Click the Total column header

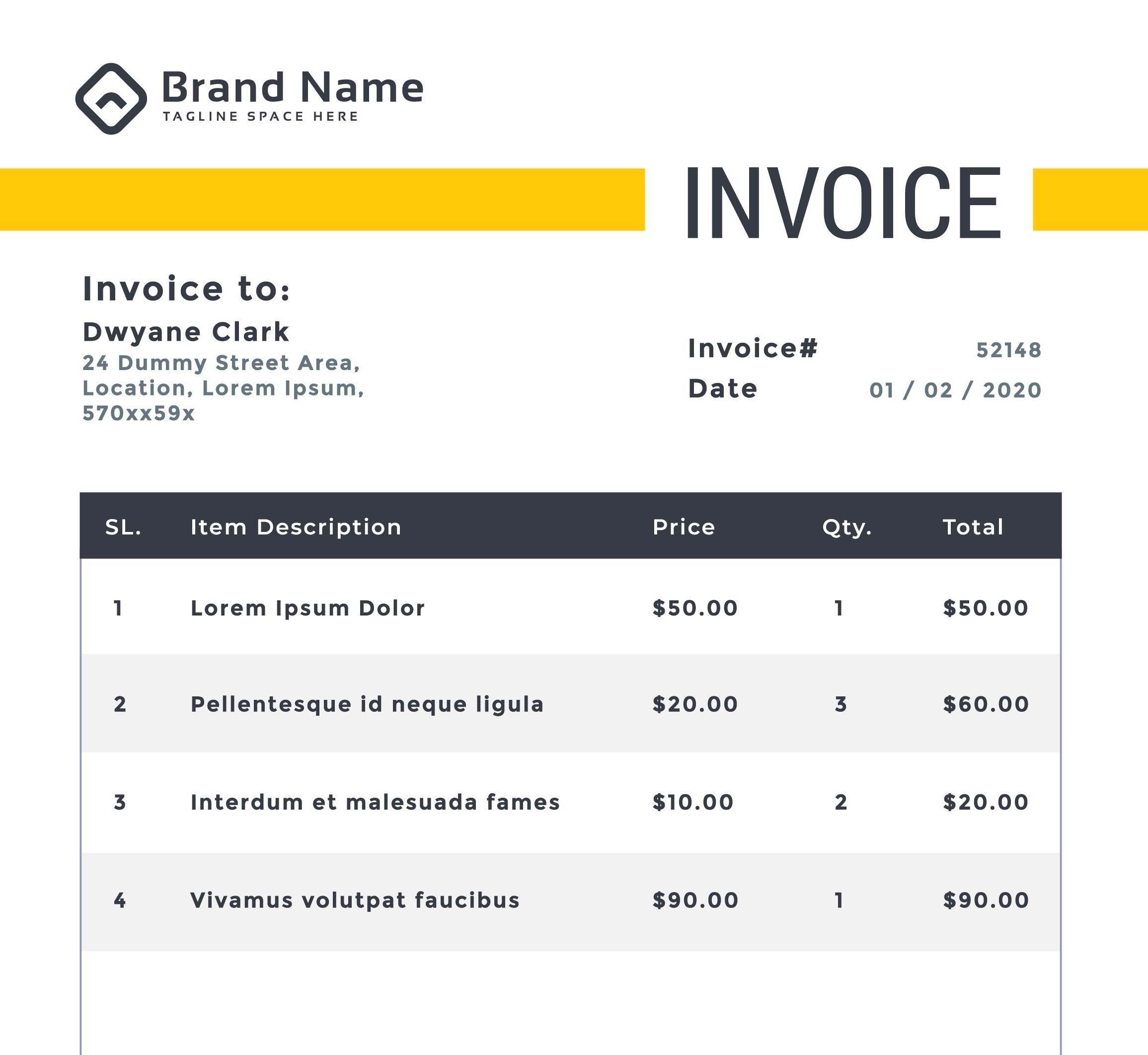point(973,527)
